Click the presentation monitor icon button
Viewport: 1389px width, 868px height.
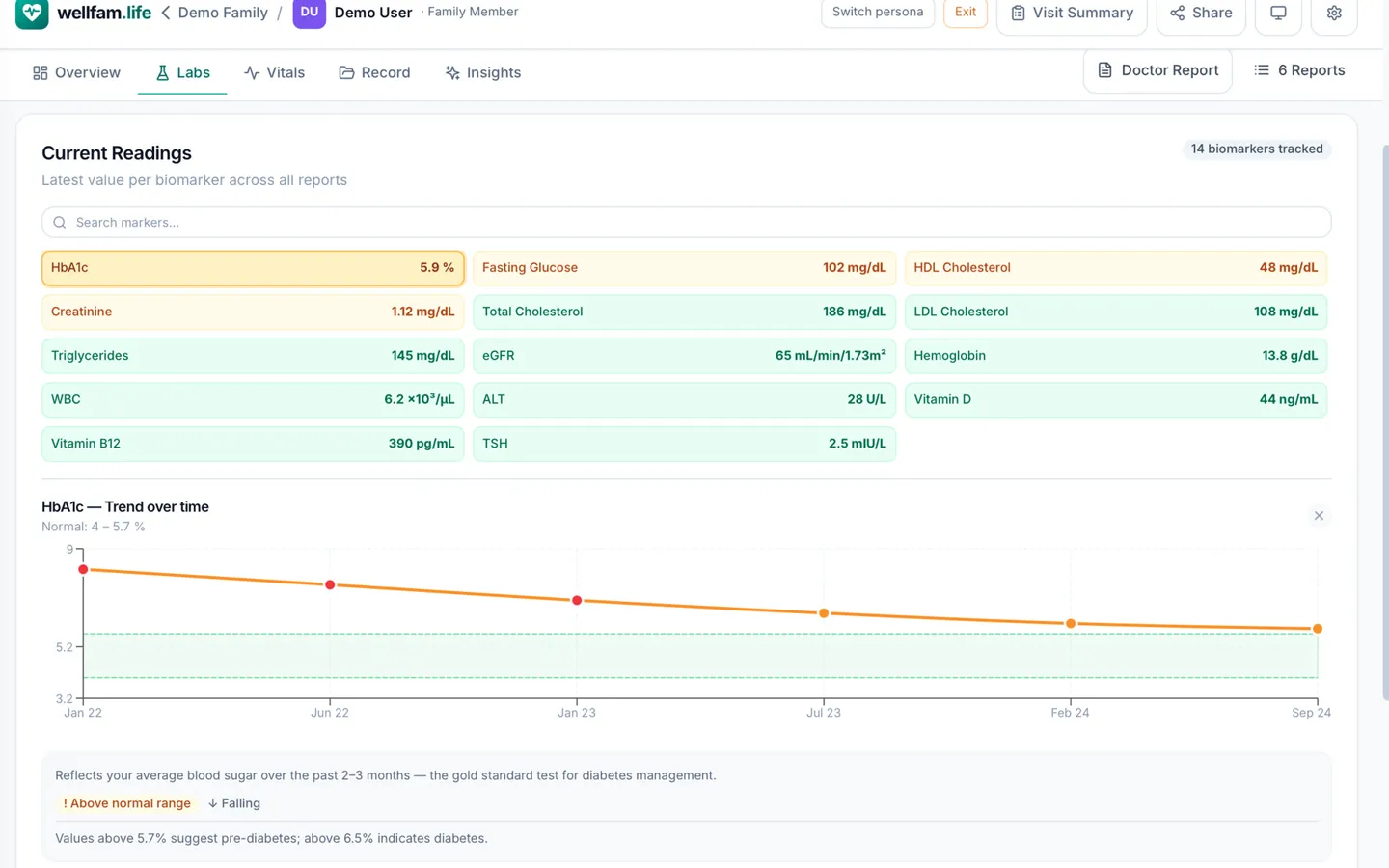pos(1278,14)
